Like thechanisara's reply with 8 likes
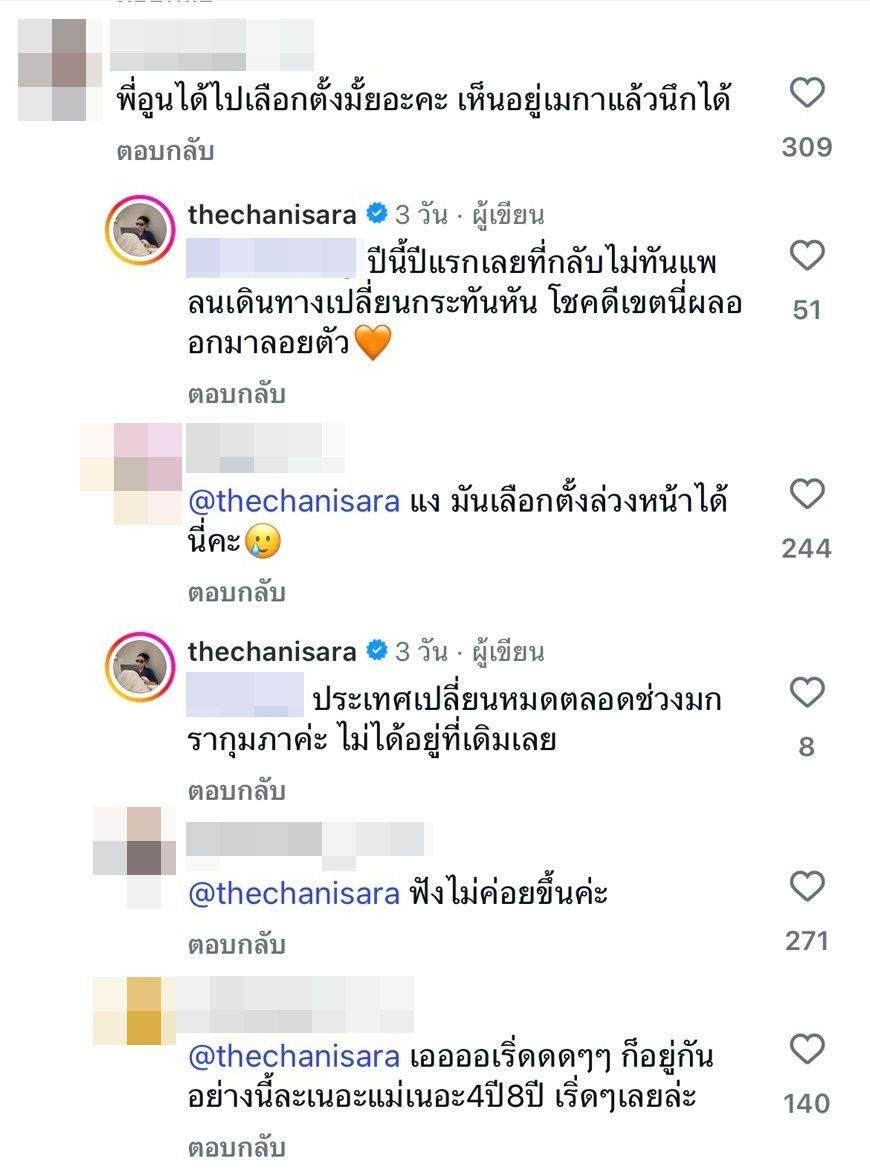Viewport: 870px width, 1174px height. click(806, 693)
